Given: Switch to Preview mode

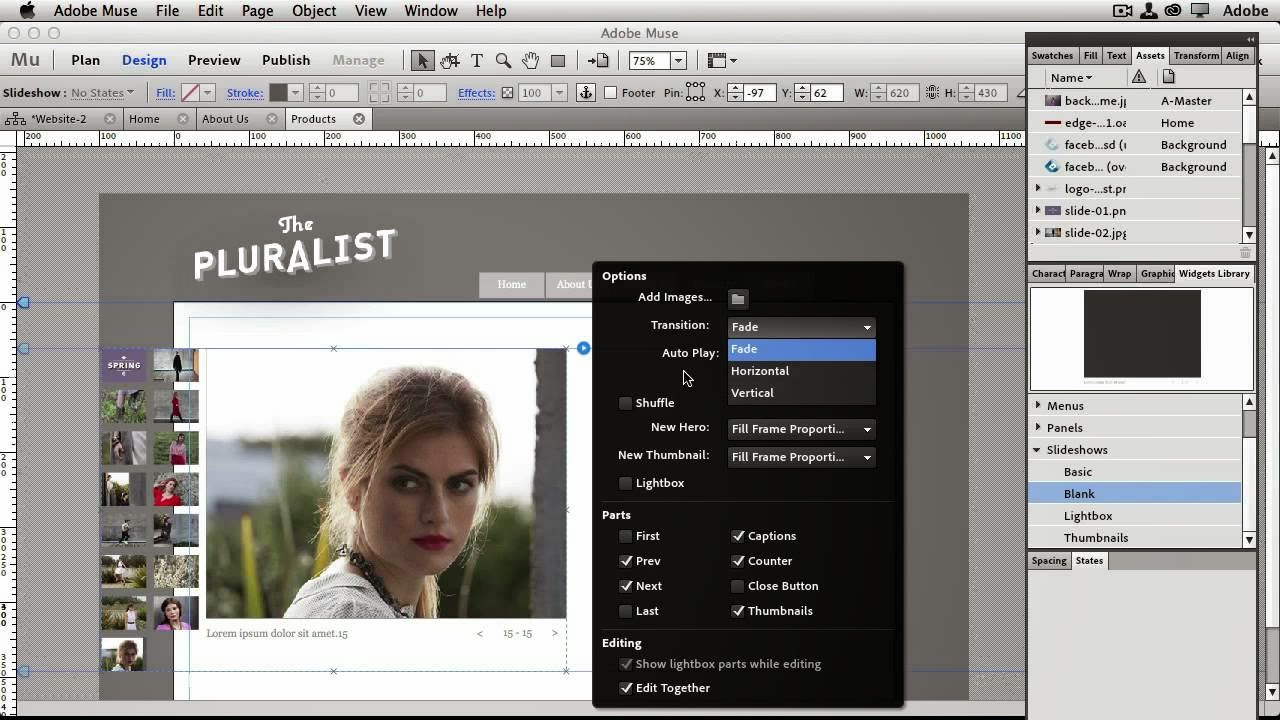Looking at the screenshot, I should coord(214,60).
